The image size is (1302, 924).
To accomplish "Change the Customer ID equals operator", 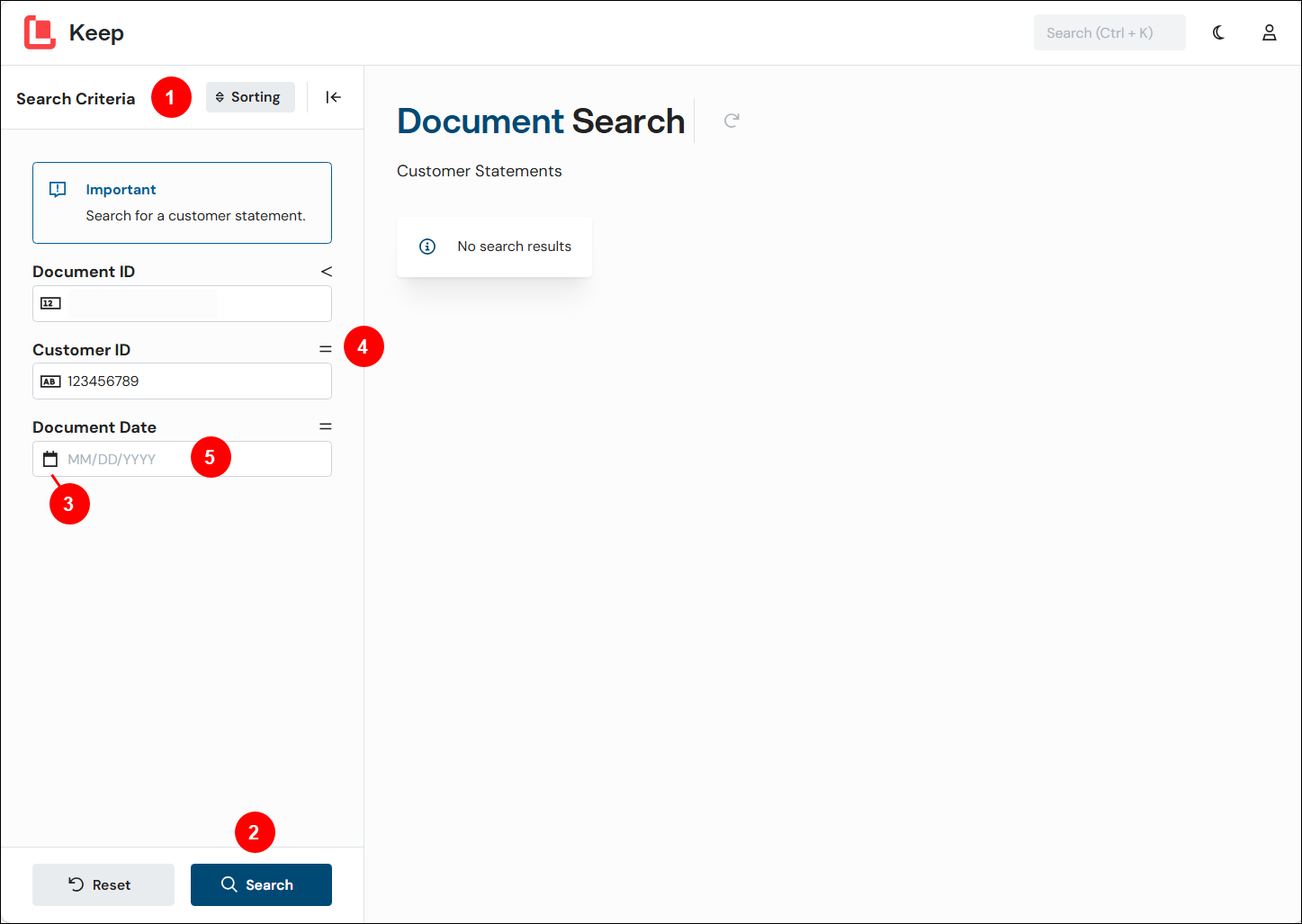I will click(x=326, y=349).
